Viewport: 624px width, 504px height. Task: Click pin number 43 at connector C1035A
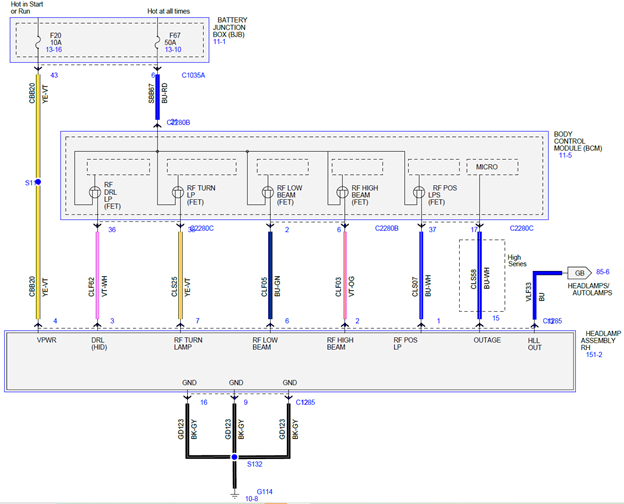tap(54, 75)
